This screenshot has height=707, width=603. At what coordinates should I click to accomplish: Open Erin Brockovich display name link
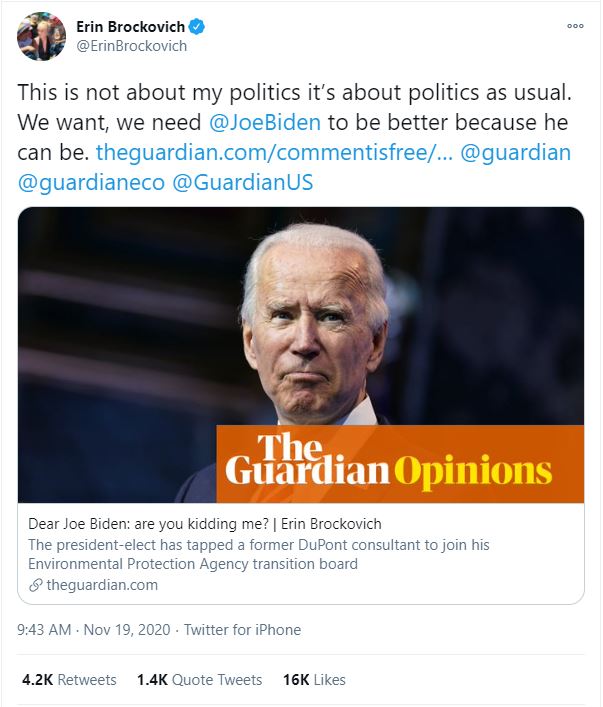tap(130, 27)
